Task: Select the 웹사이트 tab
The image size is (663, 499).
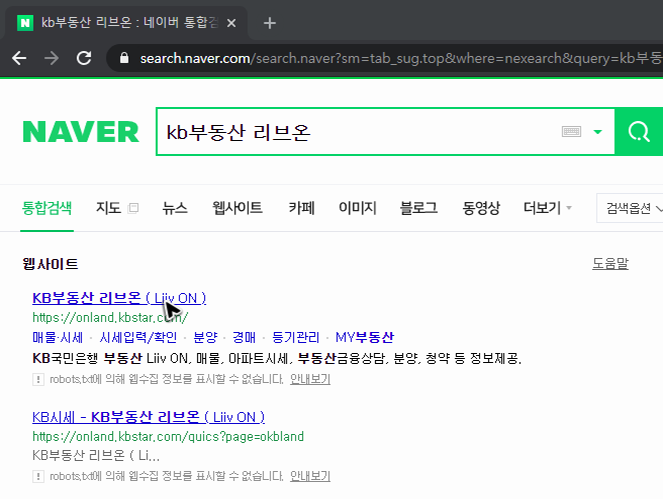Action: [237, 208]
